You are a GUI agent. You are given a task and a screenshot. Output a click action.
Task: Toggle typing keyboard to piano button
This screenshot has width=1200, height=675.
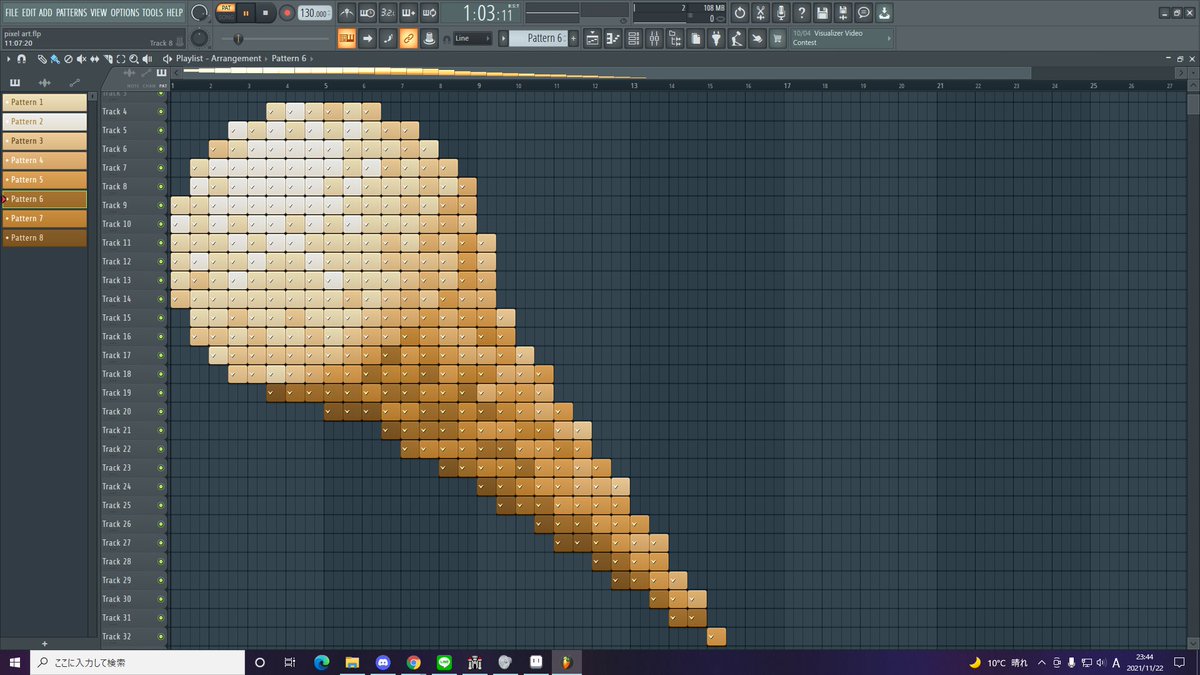pos(347,39)
